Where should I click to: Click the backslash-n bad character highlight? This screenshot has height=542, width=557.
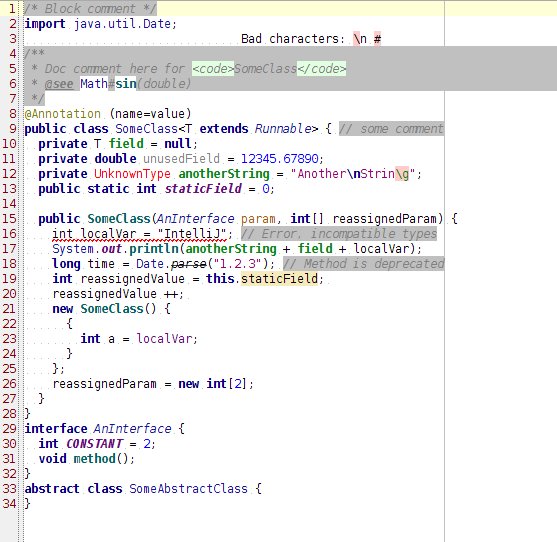click(360, 39)
